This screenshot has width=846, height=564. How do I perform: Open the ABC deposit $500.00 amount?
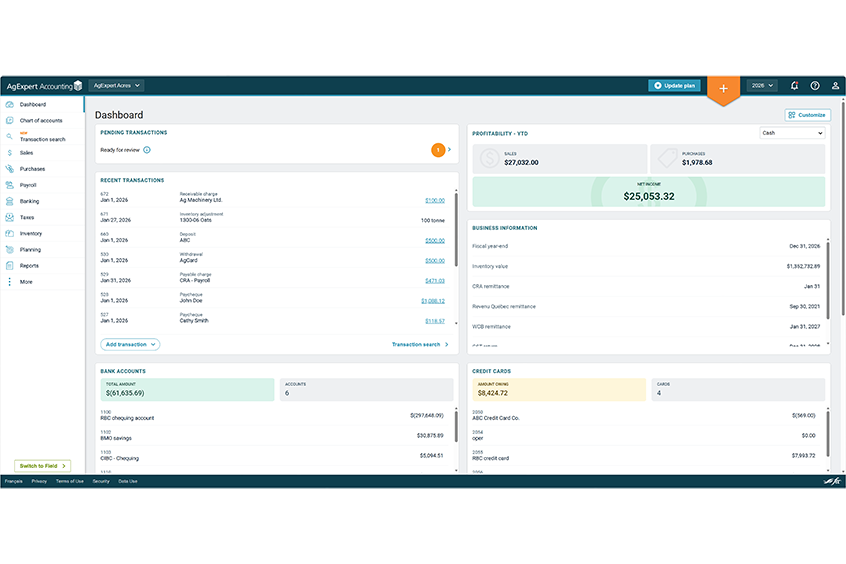coord(435,241)
